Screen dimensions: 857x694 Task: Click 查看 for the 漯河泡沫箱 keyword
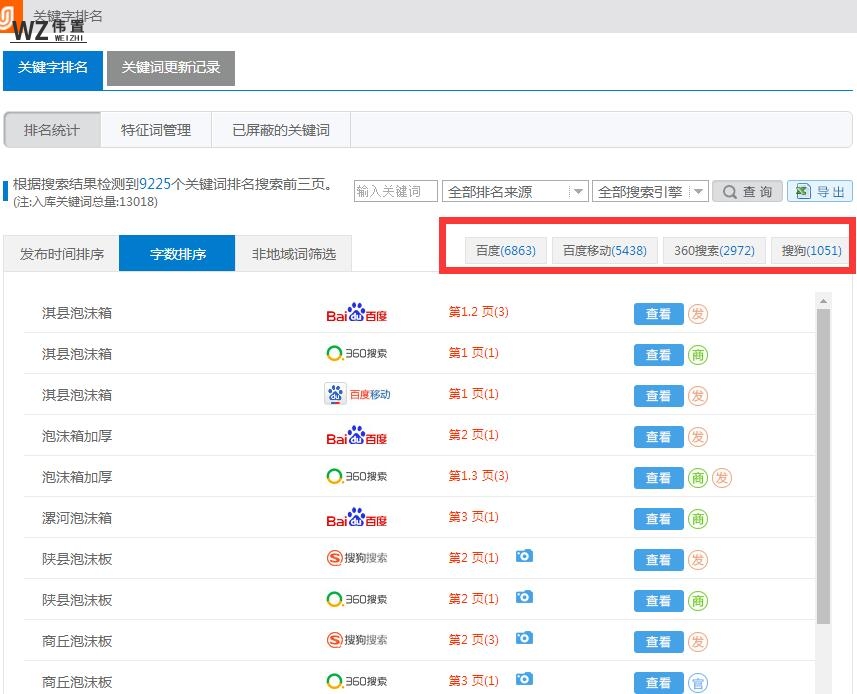[658, 518]
